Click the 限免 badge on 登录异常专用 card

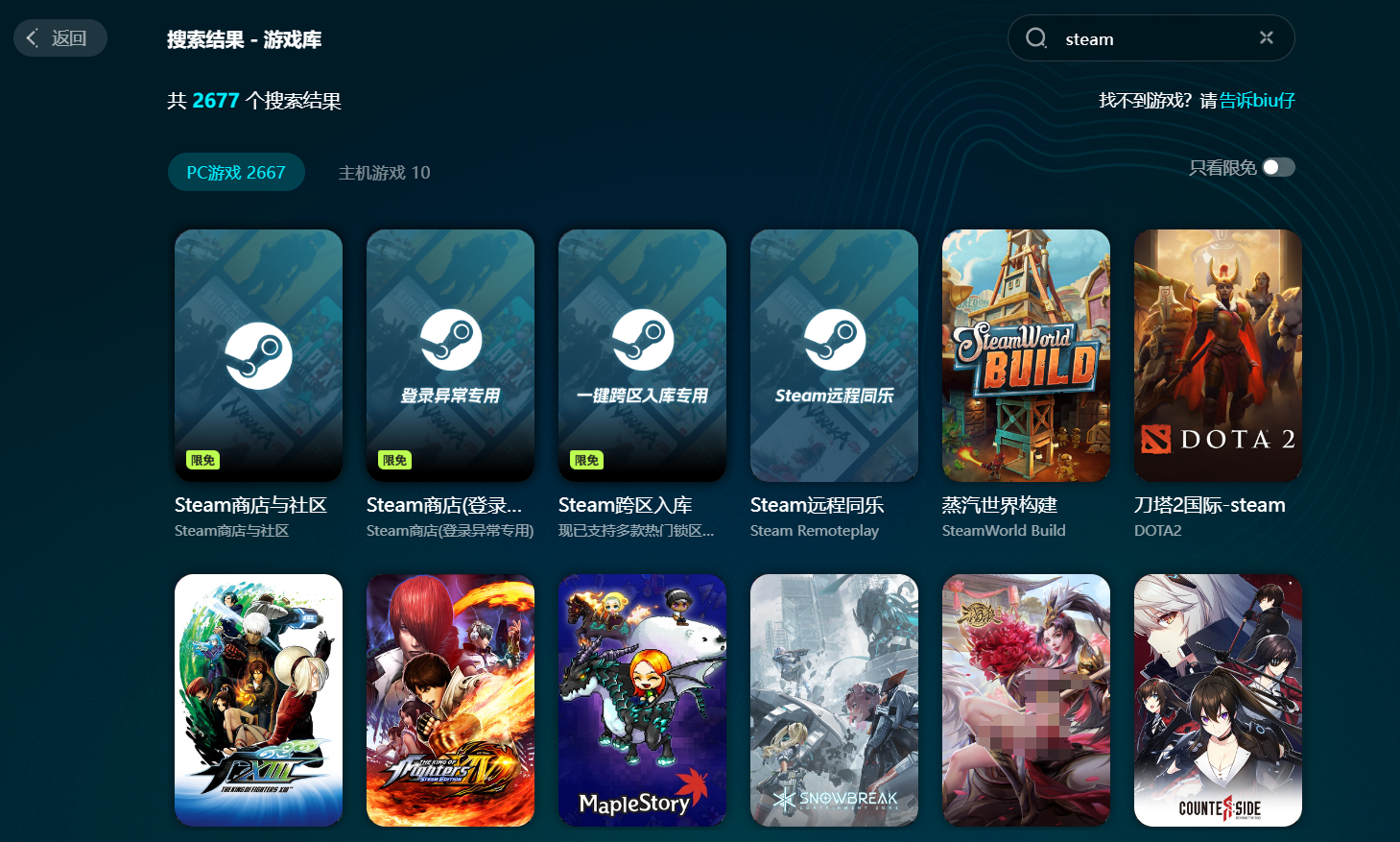pos(395,460)
